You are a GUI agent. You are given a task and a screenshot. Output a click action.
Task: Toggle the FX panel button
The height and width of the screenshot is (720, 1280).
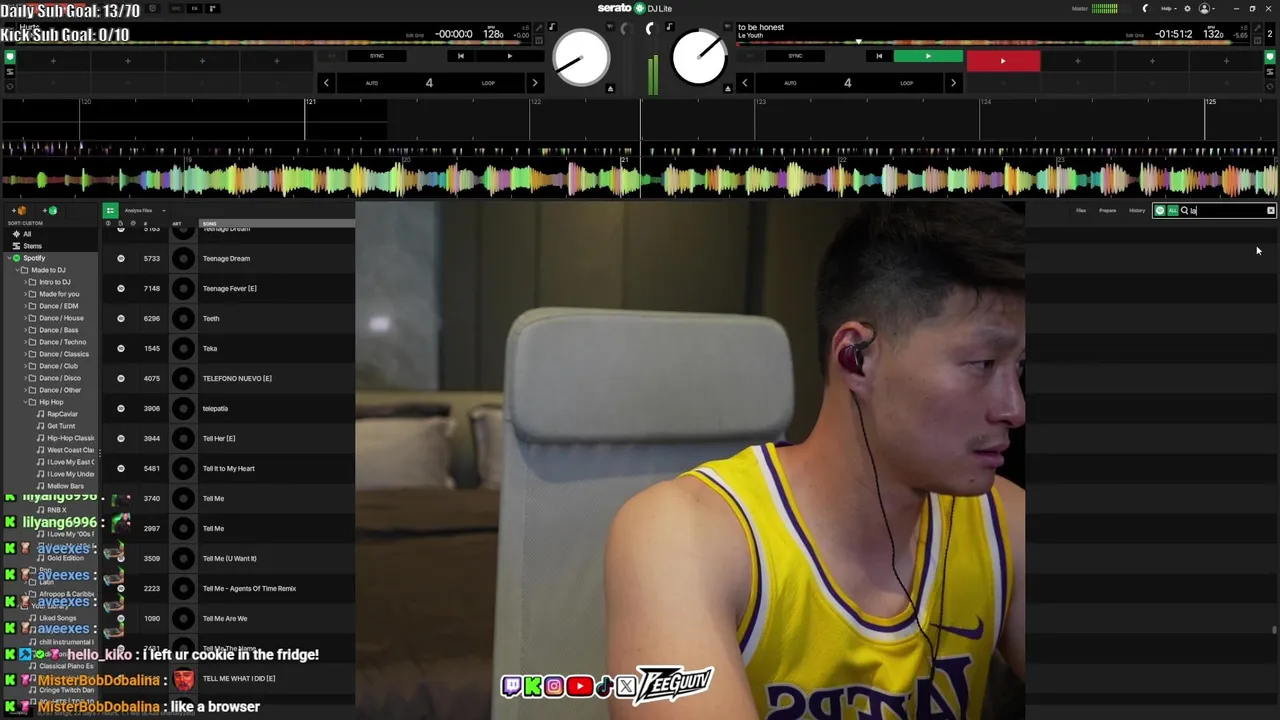194,8
